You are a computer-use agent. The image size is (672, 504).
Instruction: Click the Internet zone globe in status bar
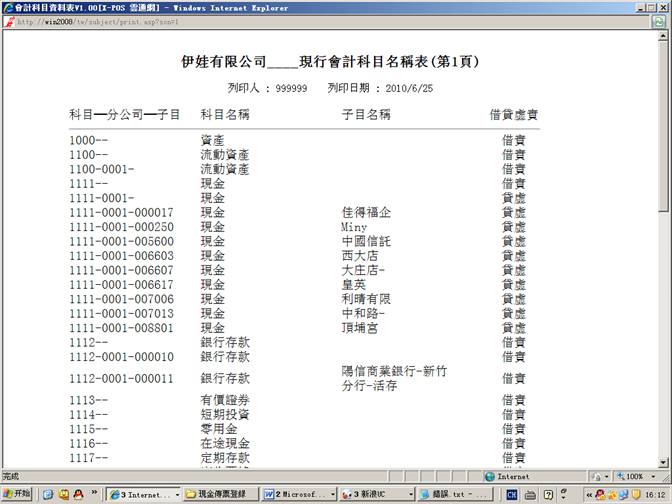click(490, 477)
